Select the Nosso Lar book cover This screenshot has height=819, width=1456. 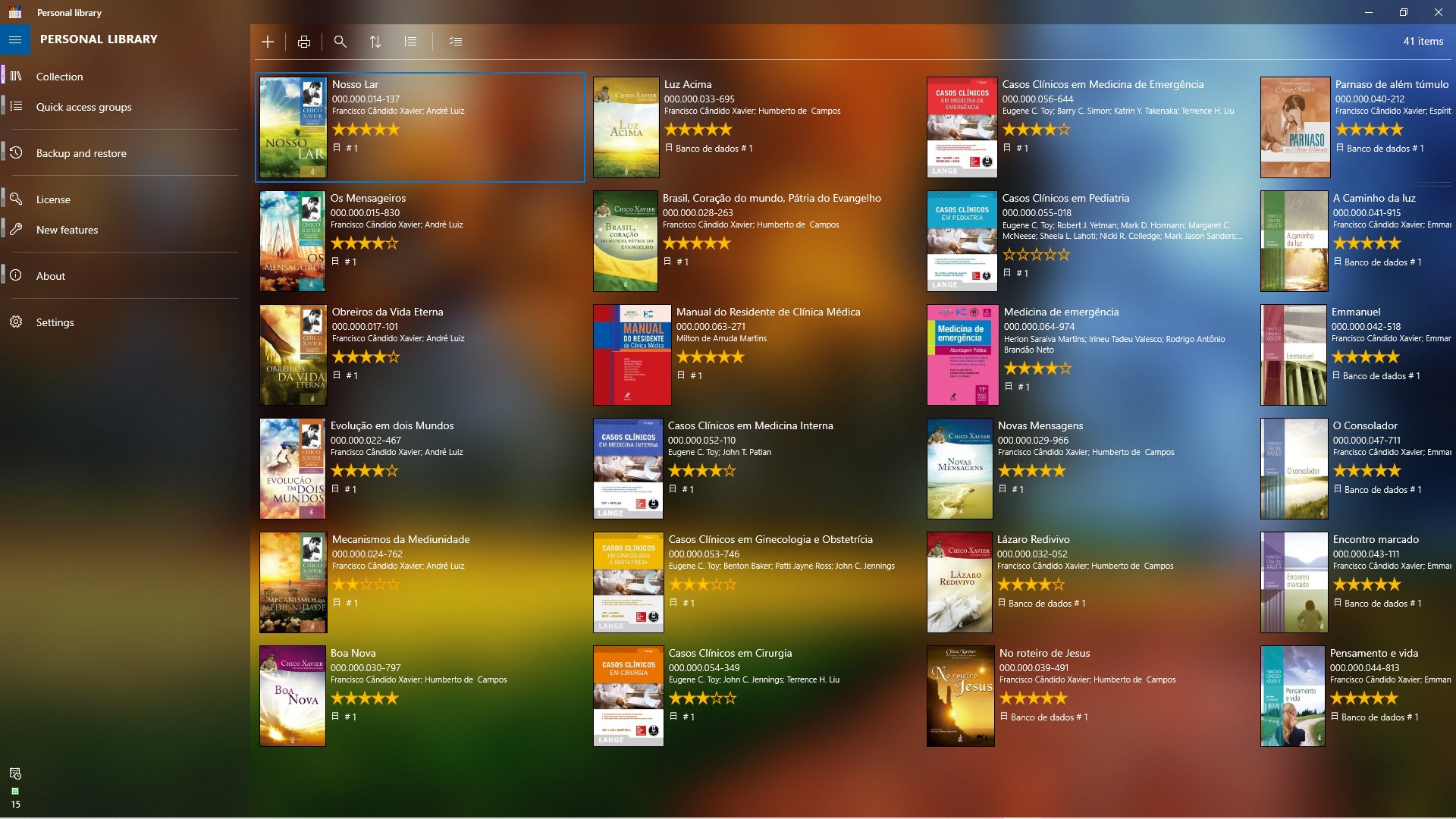(292, 127)
